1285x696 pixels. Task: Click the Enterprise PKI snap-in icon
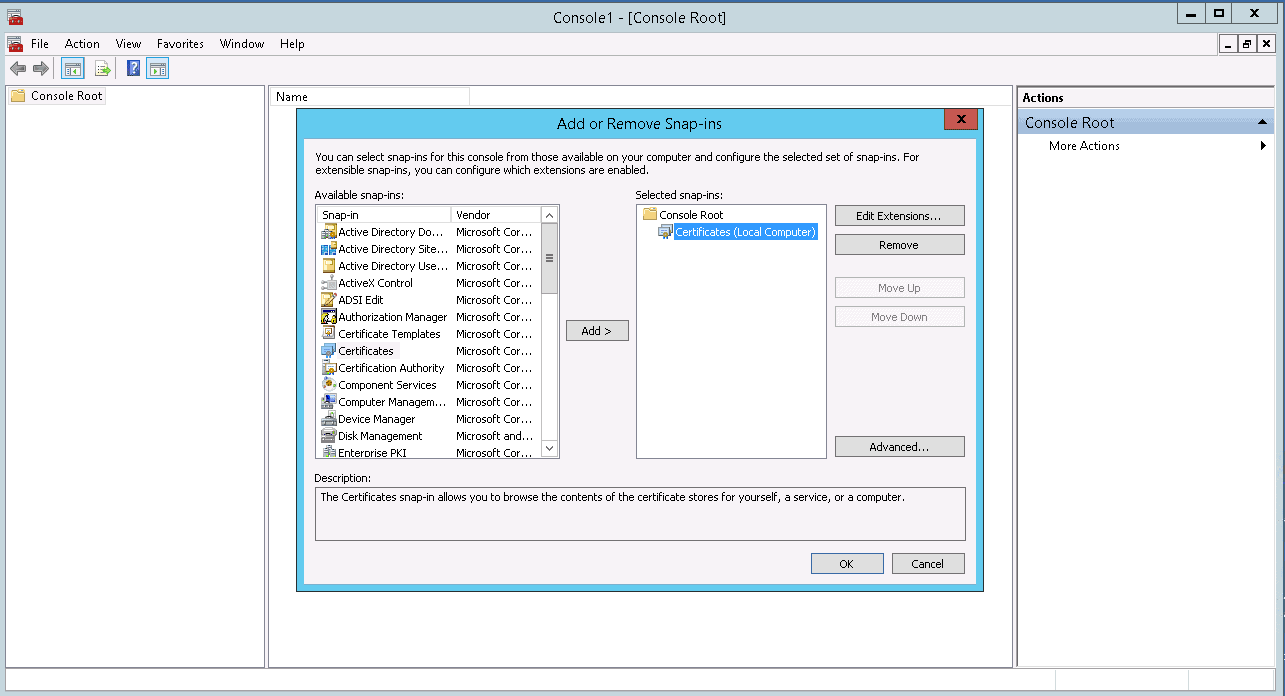(x=329, y=452)
